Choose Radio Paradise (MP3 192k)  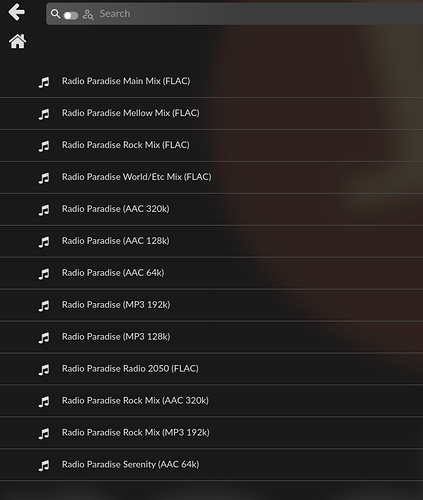coord(211,305)
